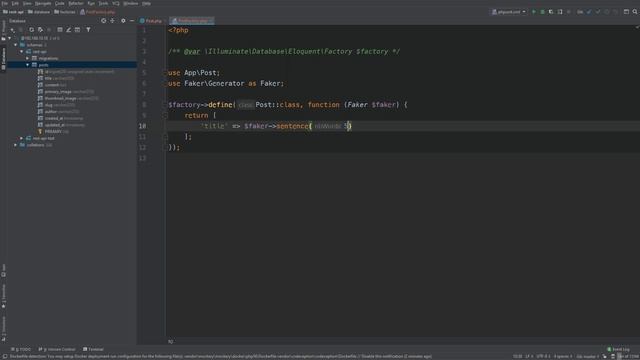The height and width of the screenshot is (360, 640).
Task: Open the Run menu
Action: pos(91,3)
